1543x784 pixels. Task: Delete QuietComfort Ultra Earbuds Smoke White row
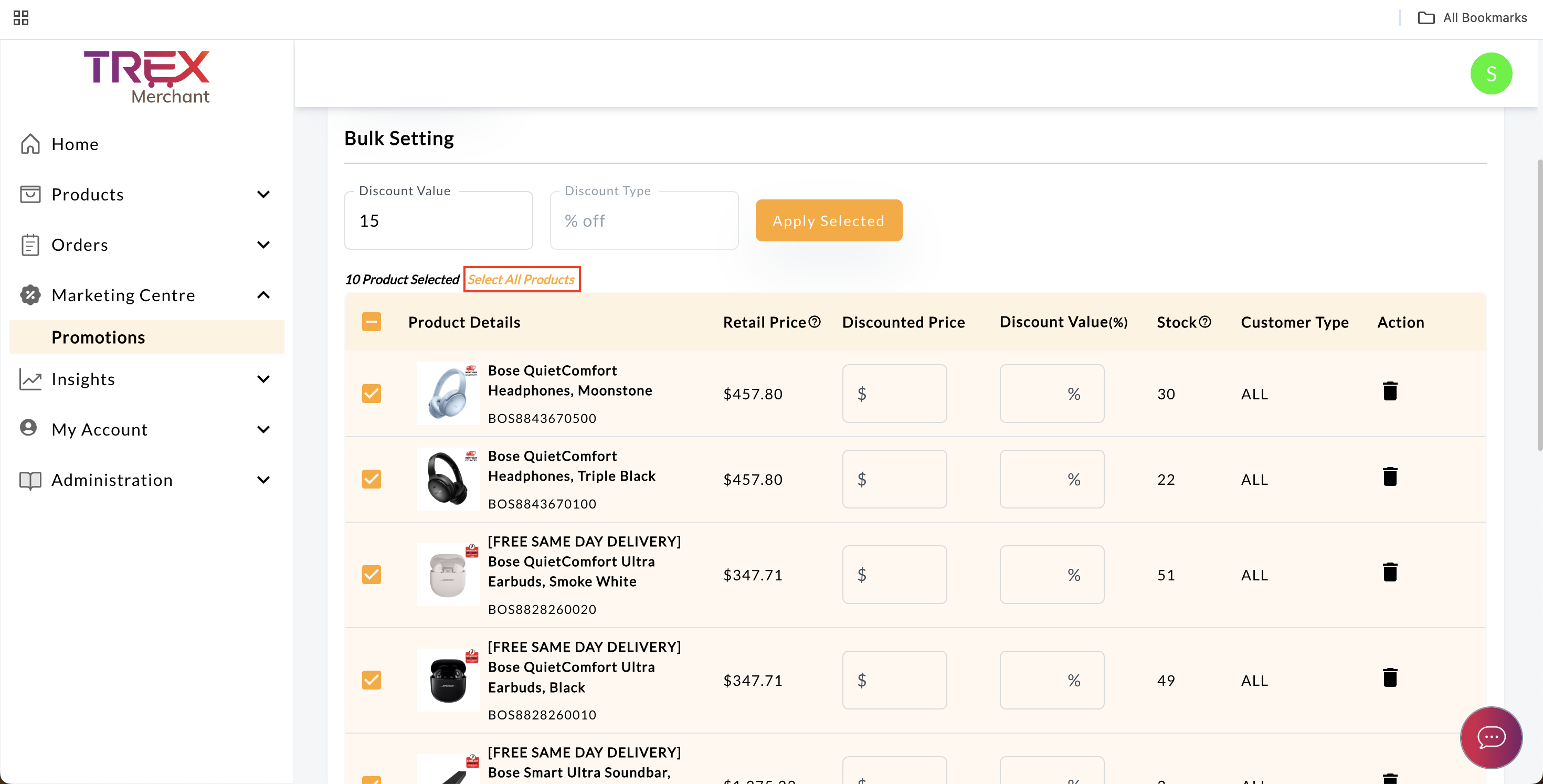coord(1390,572)
